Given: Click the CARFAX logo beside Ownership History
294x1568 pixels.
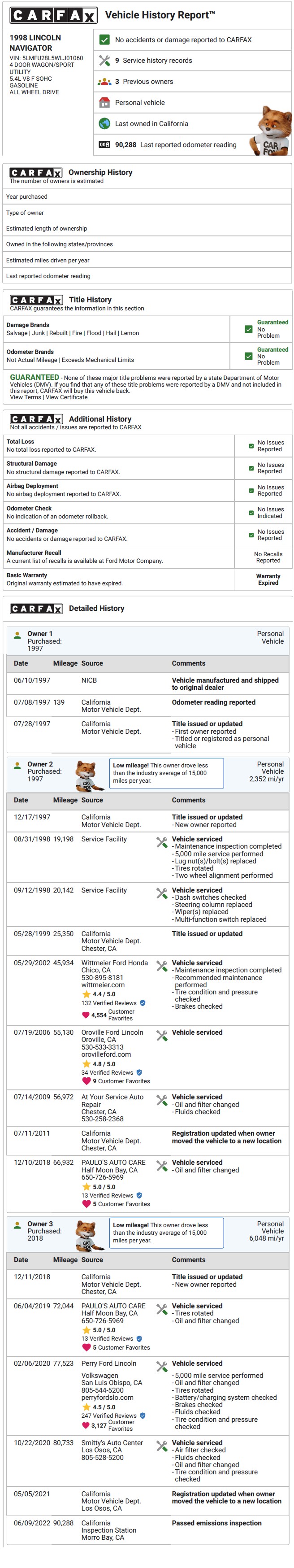Looking at the screenshot, I should pos(36,172).
